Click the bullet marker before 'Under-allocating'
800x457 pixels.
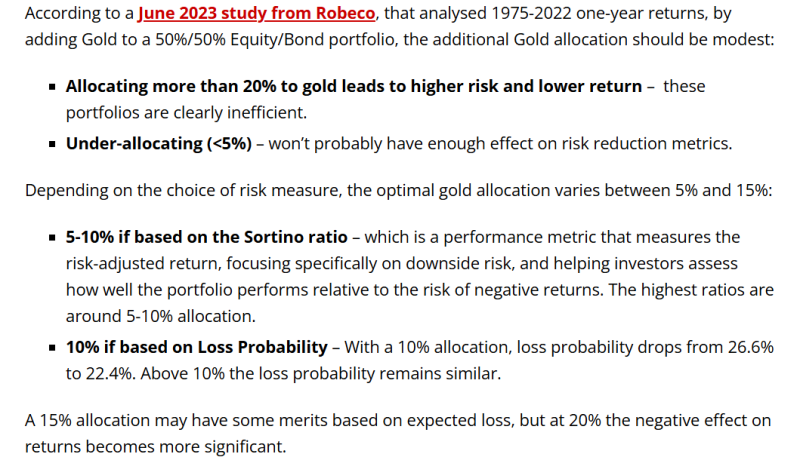pyautogui.click(x=51, y=144)
